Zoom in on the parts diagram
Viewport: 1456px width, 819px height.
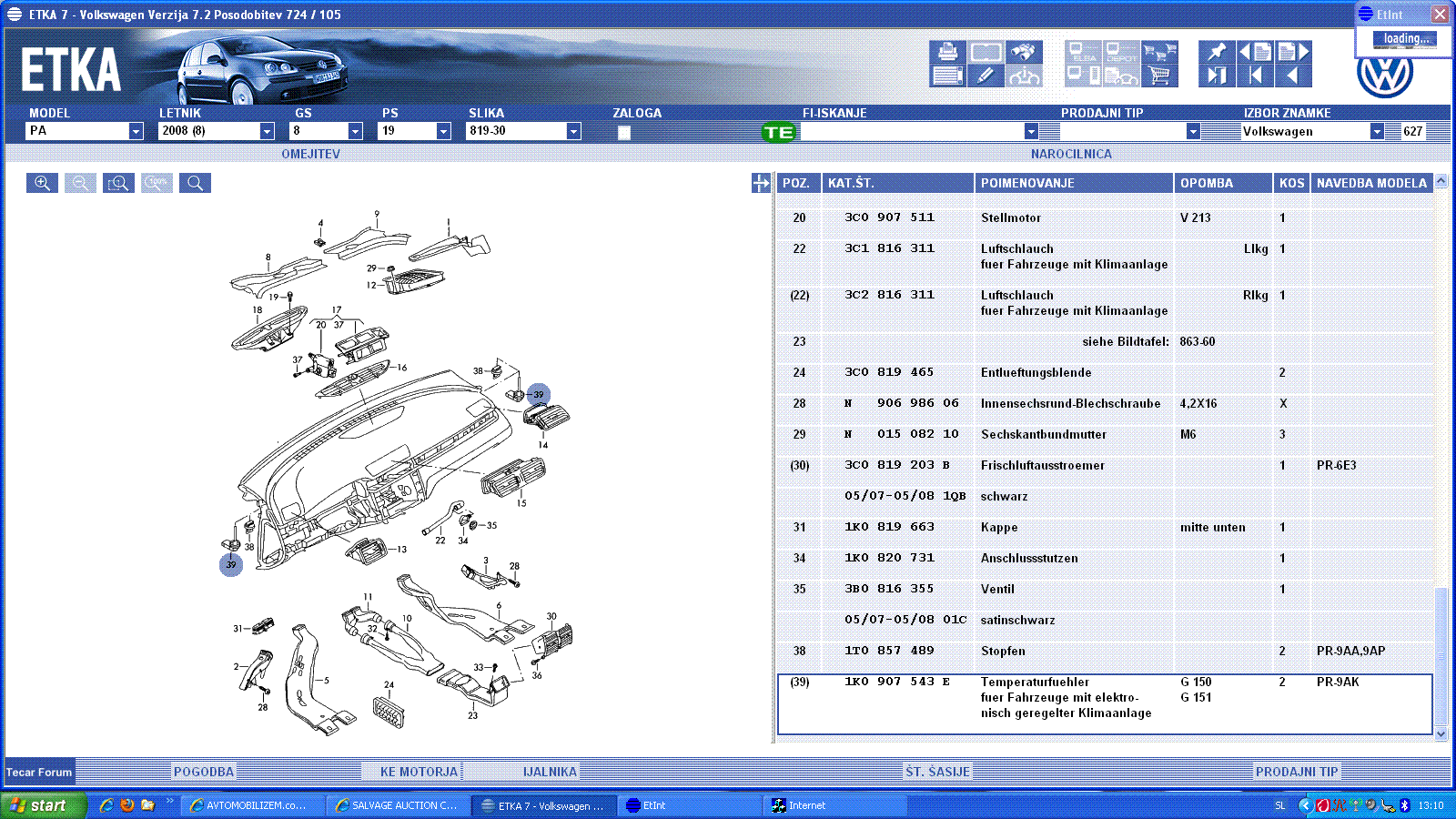(42, 183)
